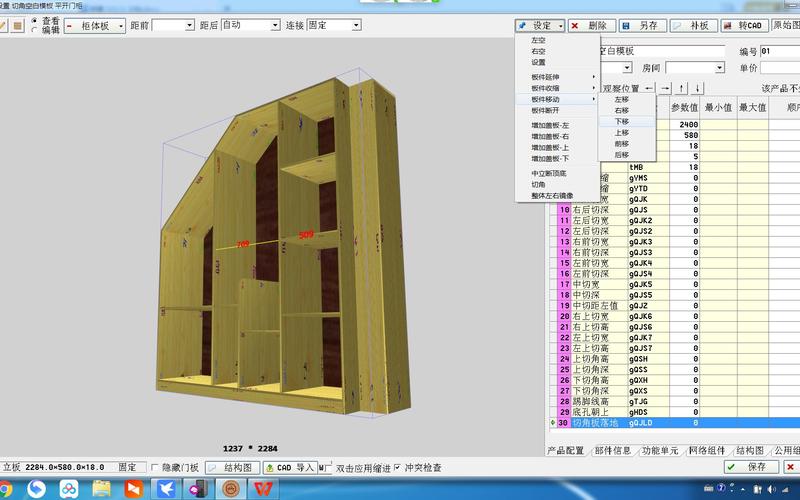This screenshot has height=500, width=800.
Task: Click the 原始图 button
Action: tap(786, 26)
